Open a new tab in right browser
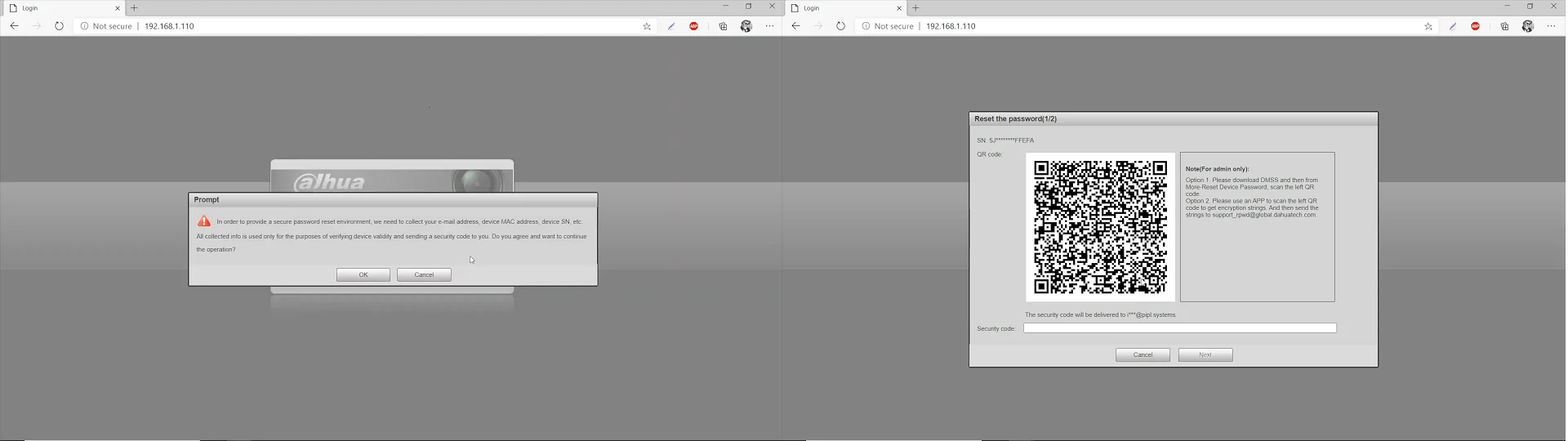 [916, 8]
